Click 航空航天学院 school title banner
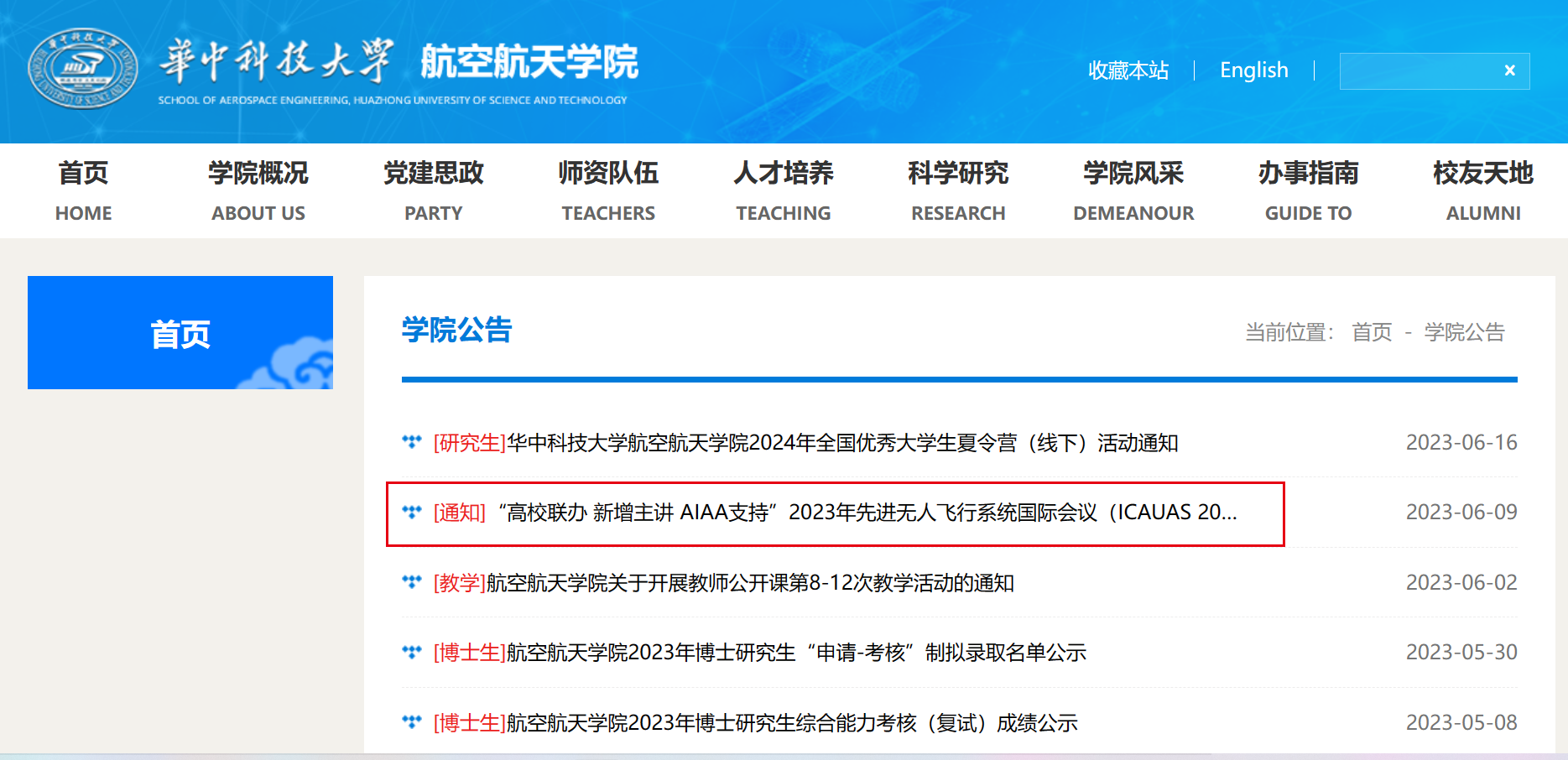The height and width of the screenshot is (760, 1568). point(529,62)
